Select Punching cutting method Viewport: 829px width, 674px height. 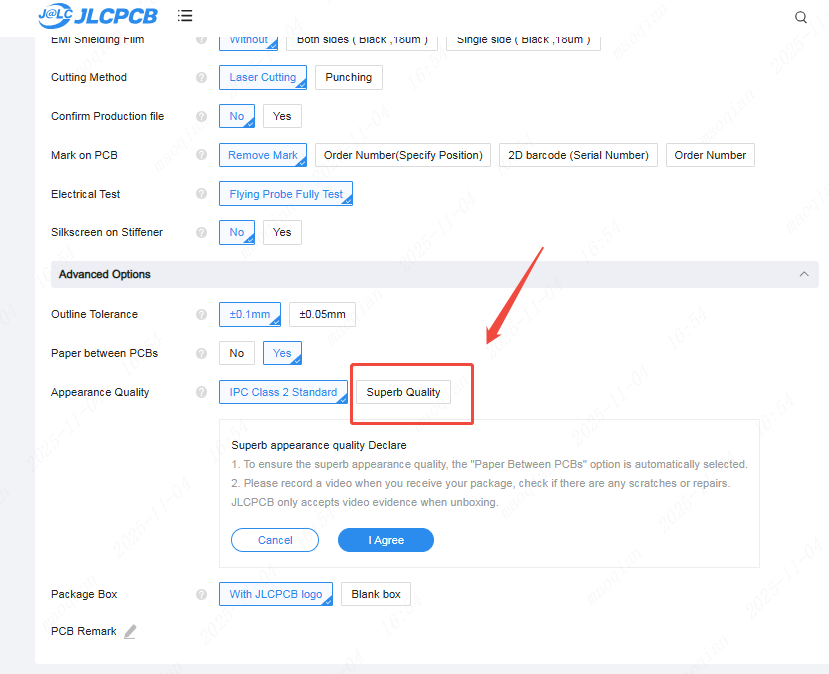[x=348, y=77]
